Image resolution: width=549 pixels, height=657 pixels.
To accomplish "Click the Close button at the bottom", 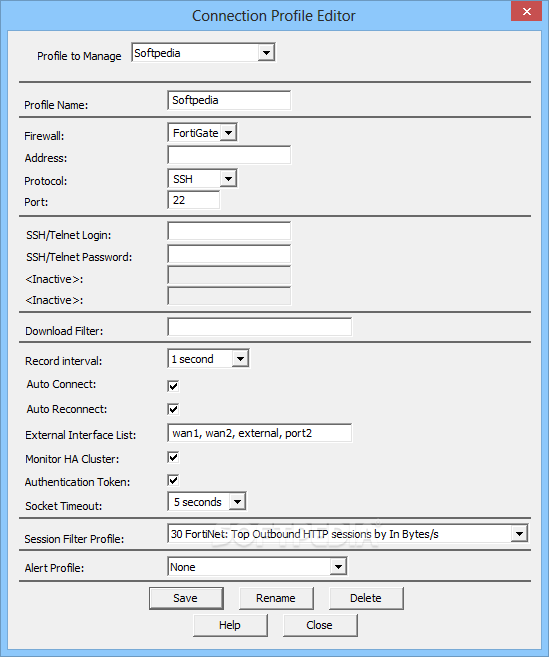I will (x=320, y=625).
